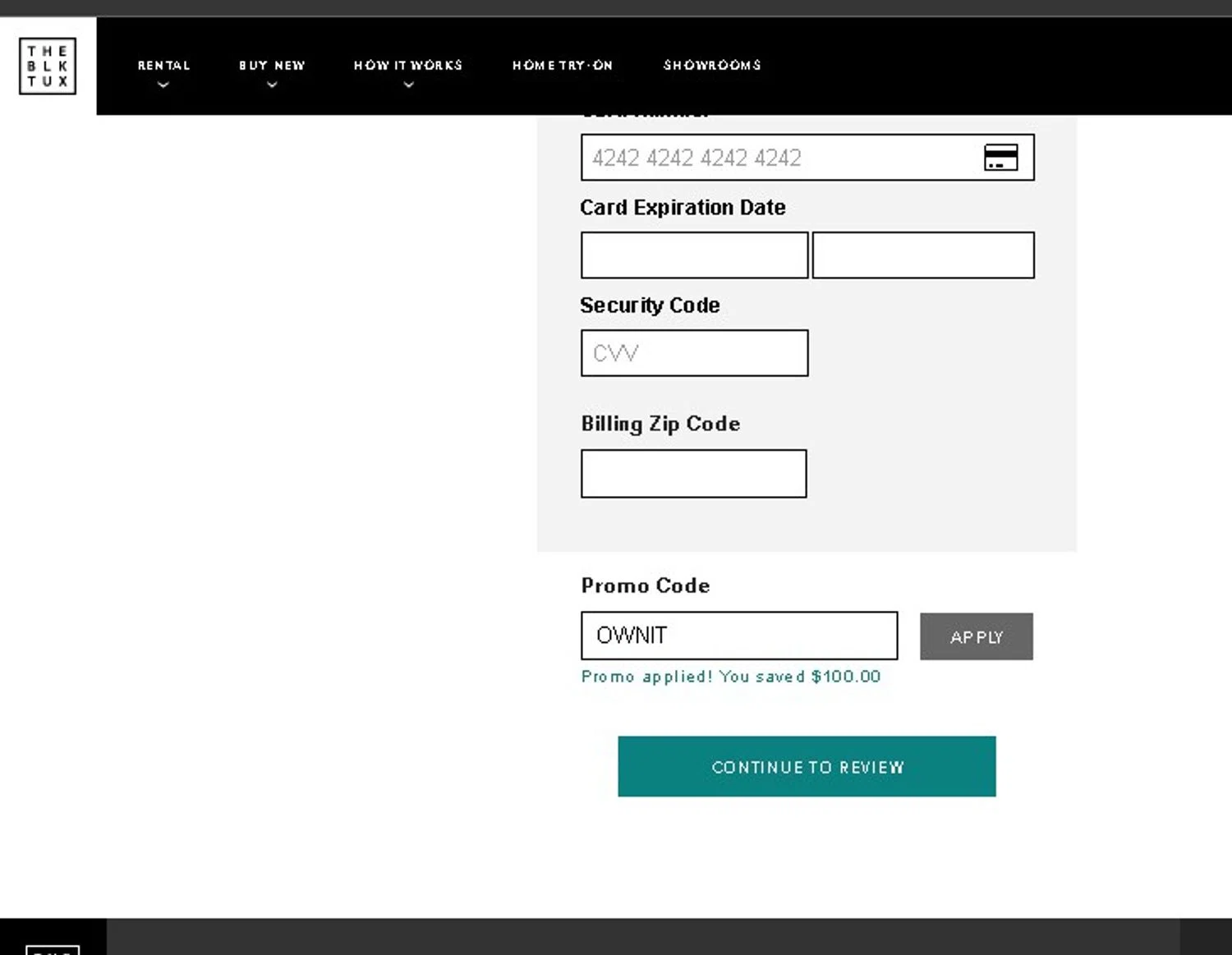
Task: Click the Promo Code field containing OWNIT
Action: 739,636
